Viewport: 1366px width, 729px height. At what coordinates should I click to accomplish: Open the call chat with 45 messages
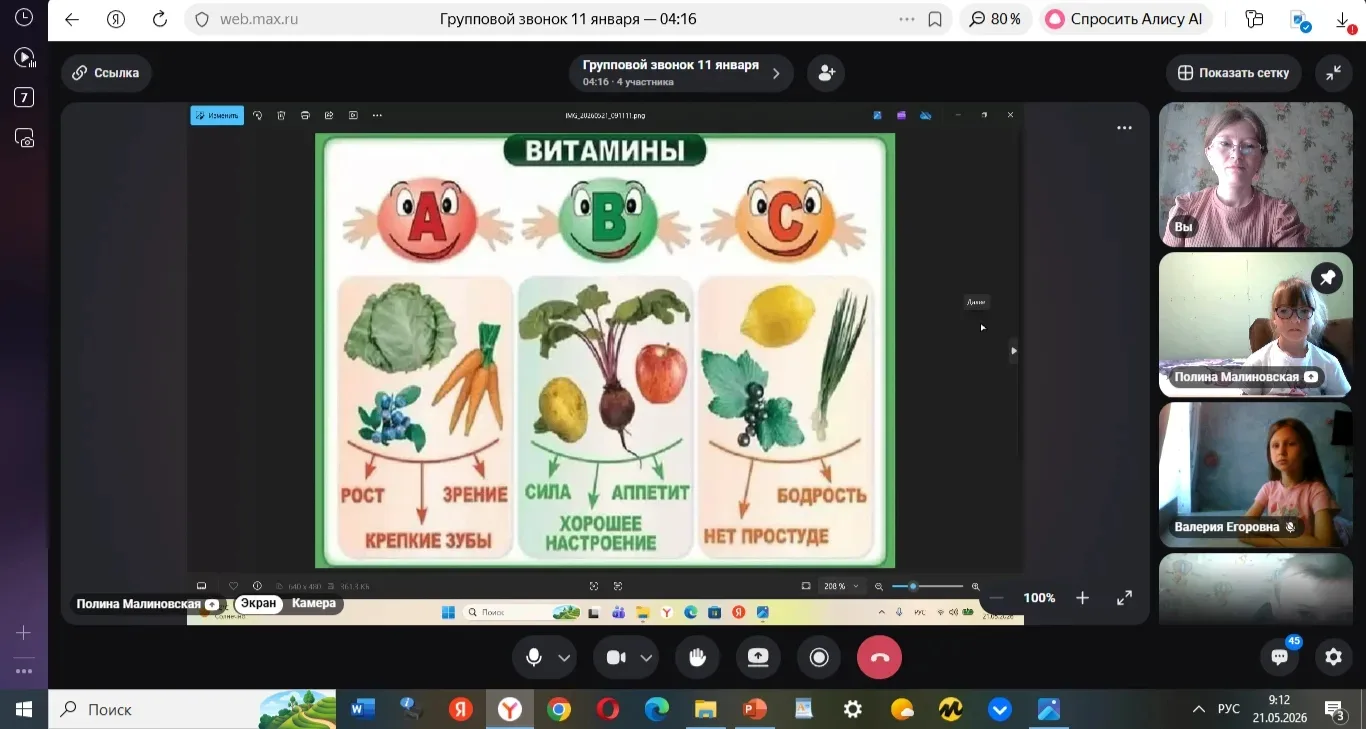click(x=1279, y=657)
